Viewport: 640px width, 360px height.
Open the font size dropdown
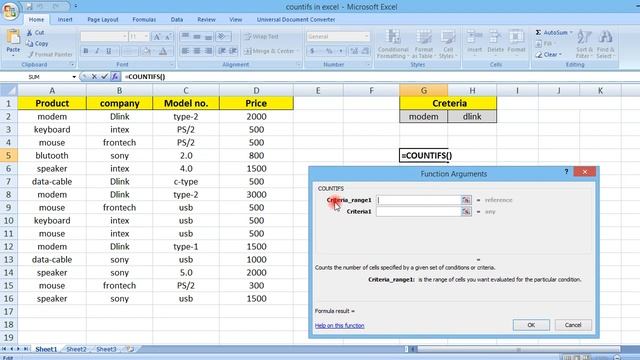146,36
